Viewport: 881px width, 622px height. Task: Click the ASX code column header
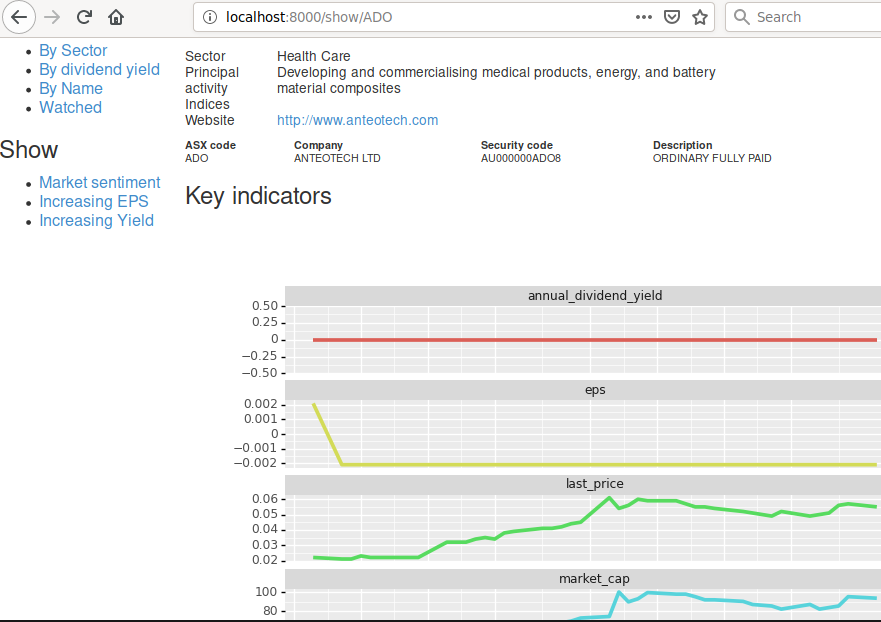click(x=211, y=145)
